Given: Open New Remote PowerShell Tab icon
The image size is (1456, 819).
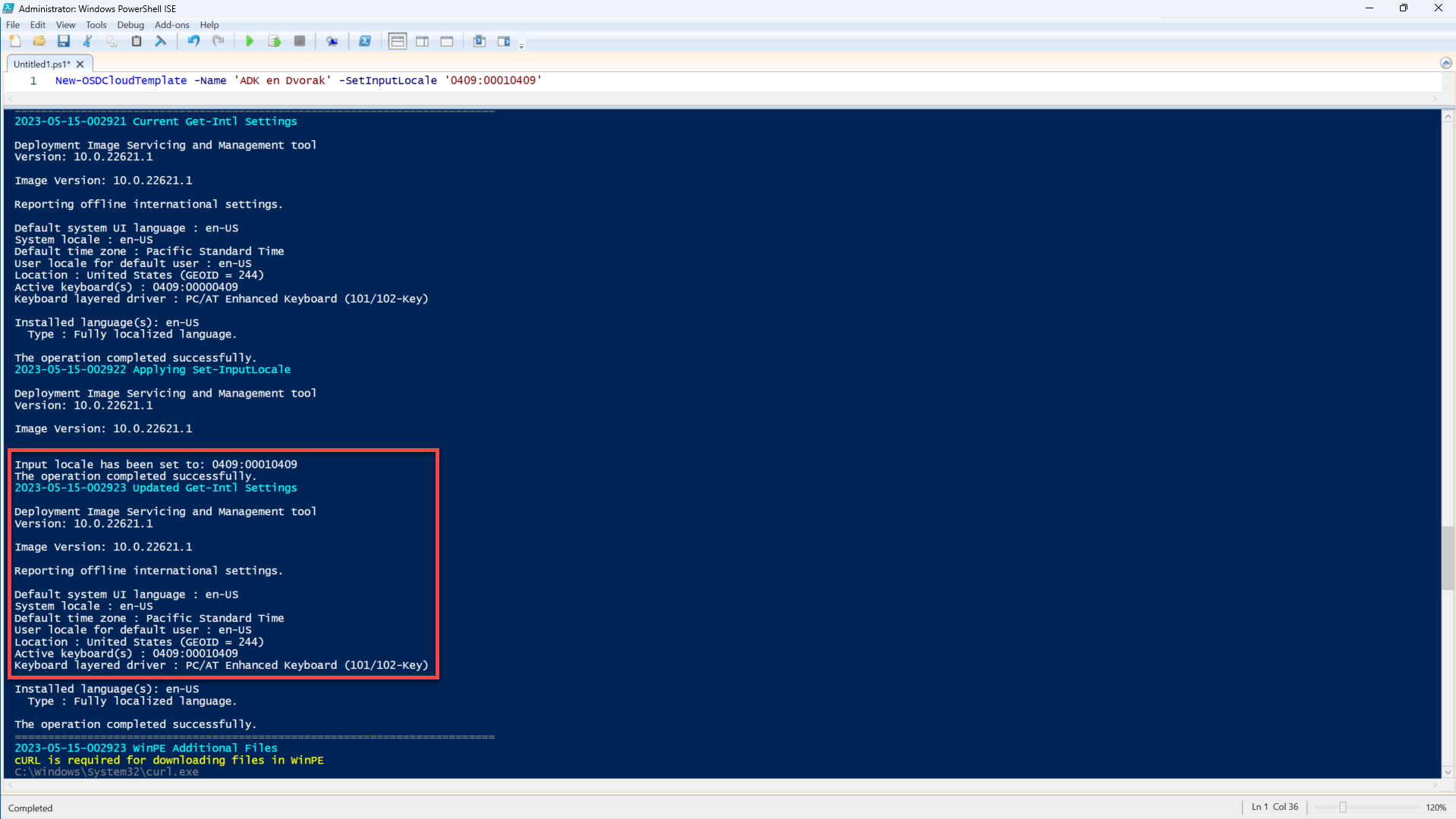Looking at the screenshot, I should 332,42.
